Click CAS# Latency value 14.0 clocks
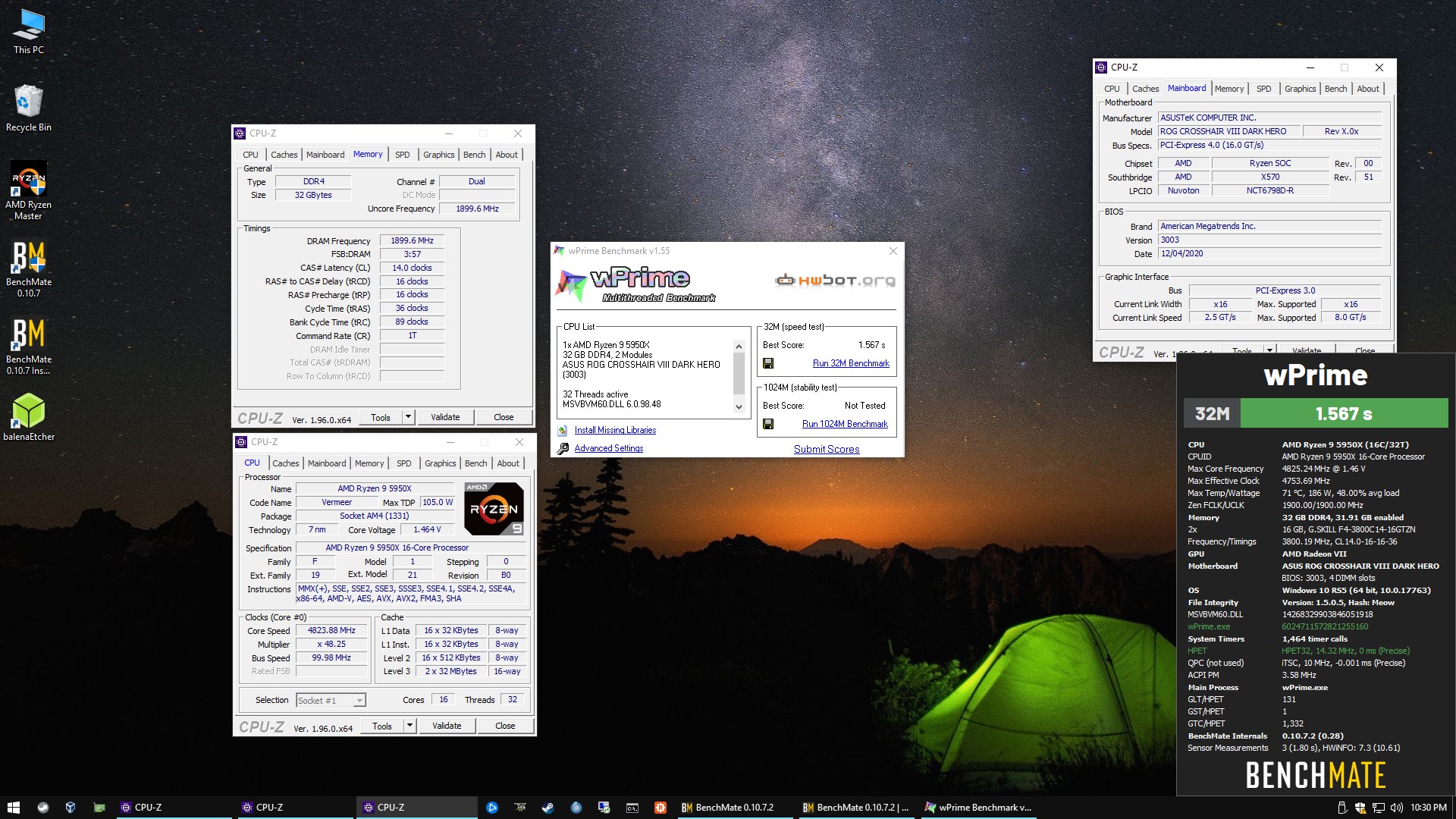This screenshot has width=1456, height=819. click(412, 268)
